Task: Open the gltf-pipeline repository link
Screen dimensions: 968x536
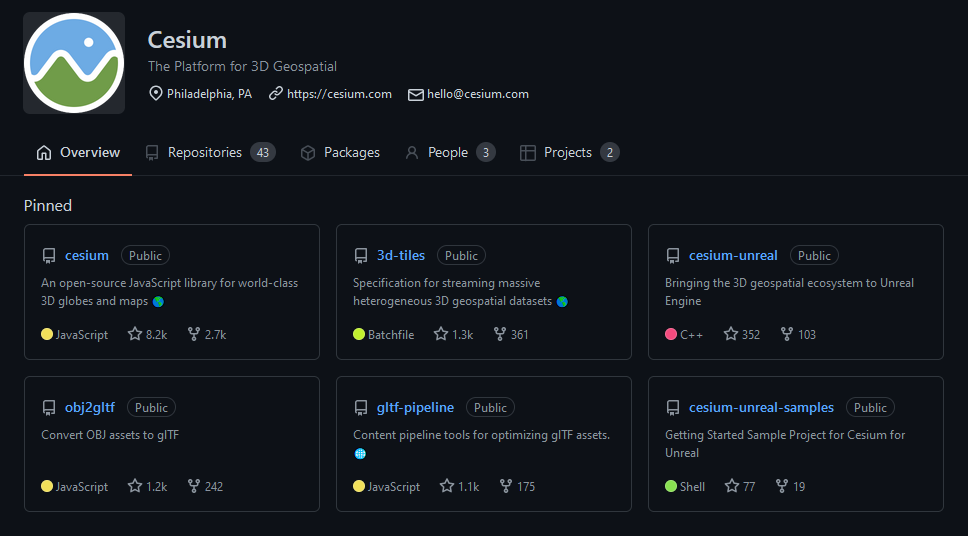Action: [x=415, y=408]
